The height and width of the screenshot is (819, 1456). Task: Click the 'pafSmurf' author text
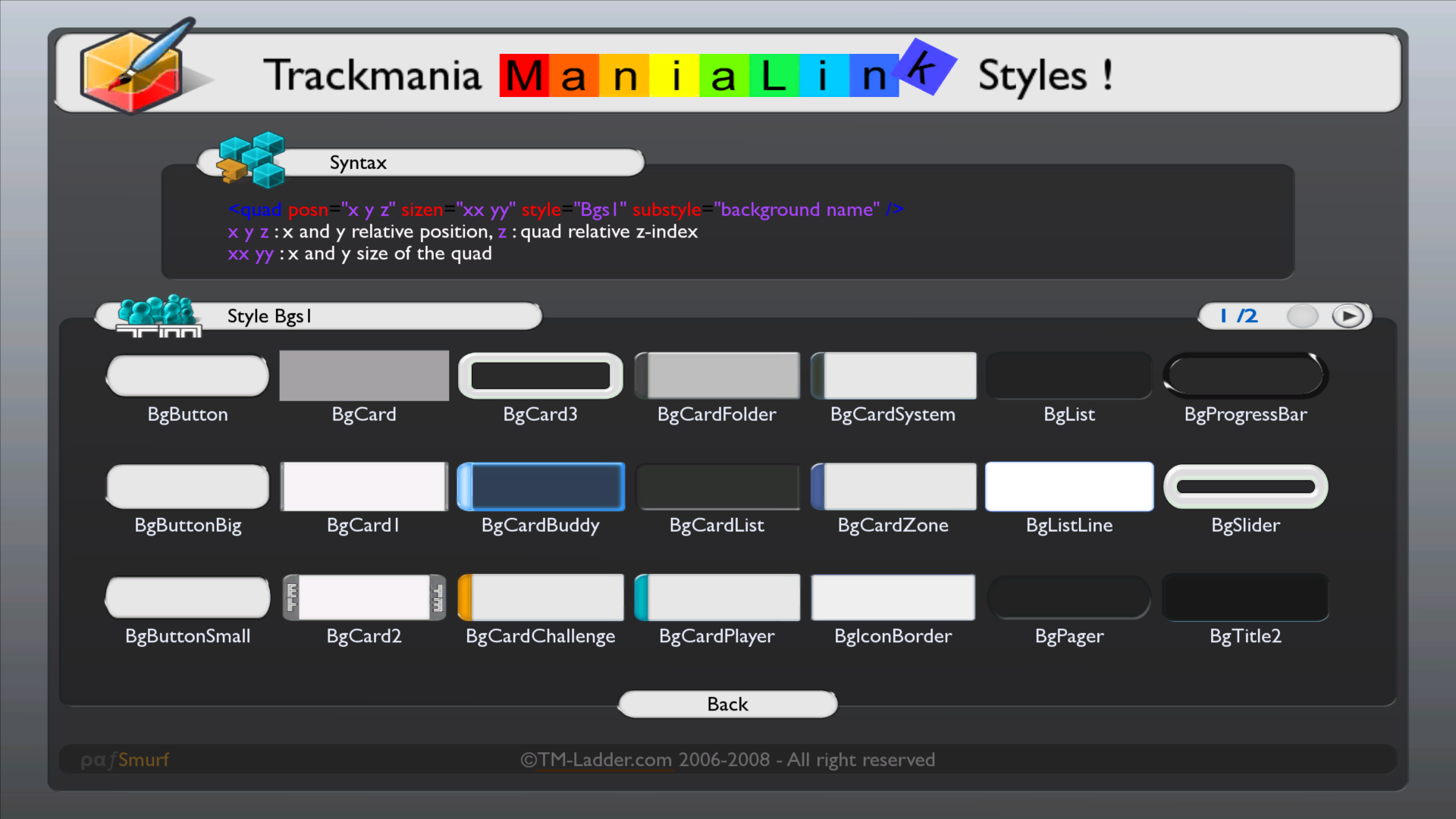click(124, 760)
